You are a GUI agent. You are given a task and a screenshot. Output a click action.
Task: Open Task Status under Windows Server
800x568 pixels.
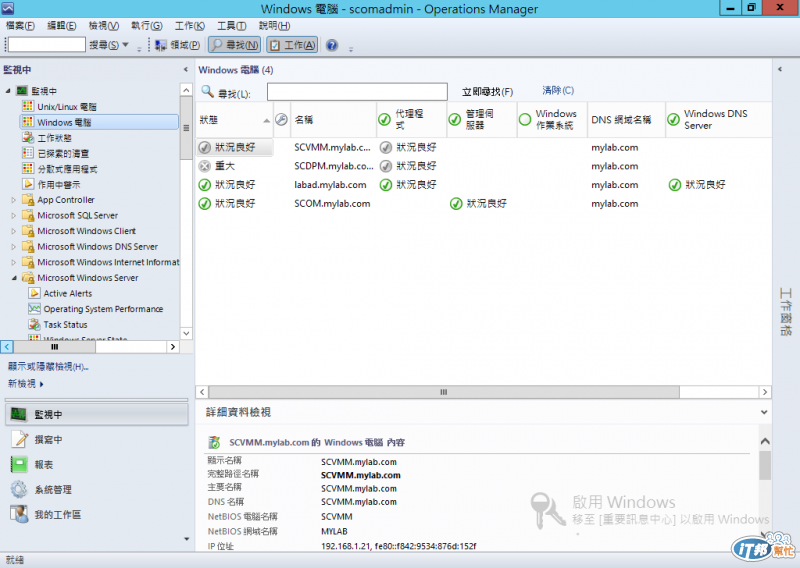click(65, 325)
